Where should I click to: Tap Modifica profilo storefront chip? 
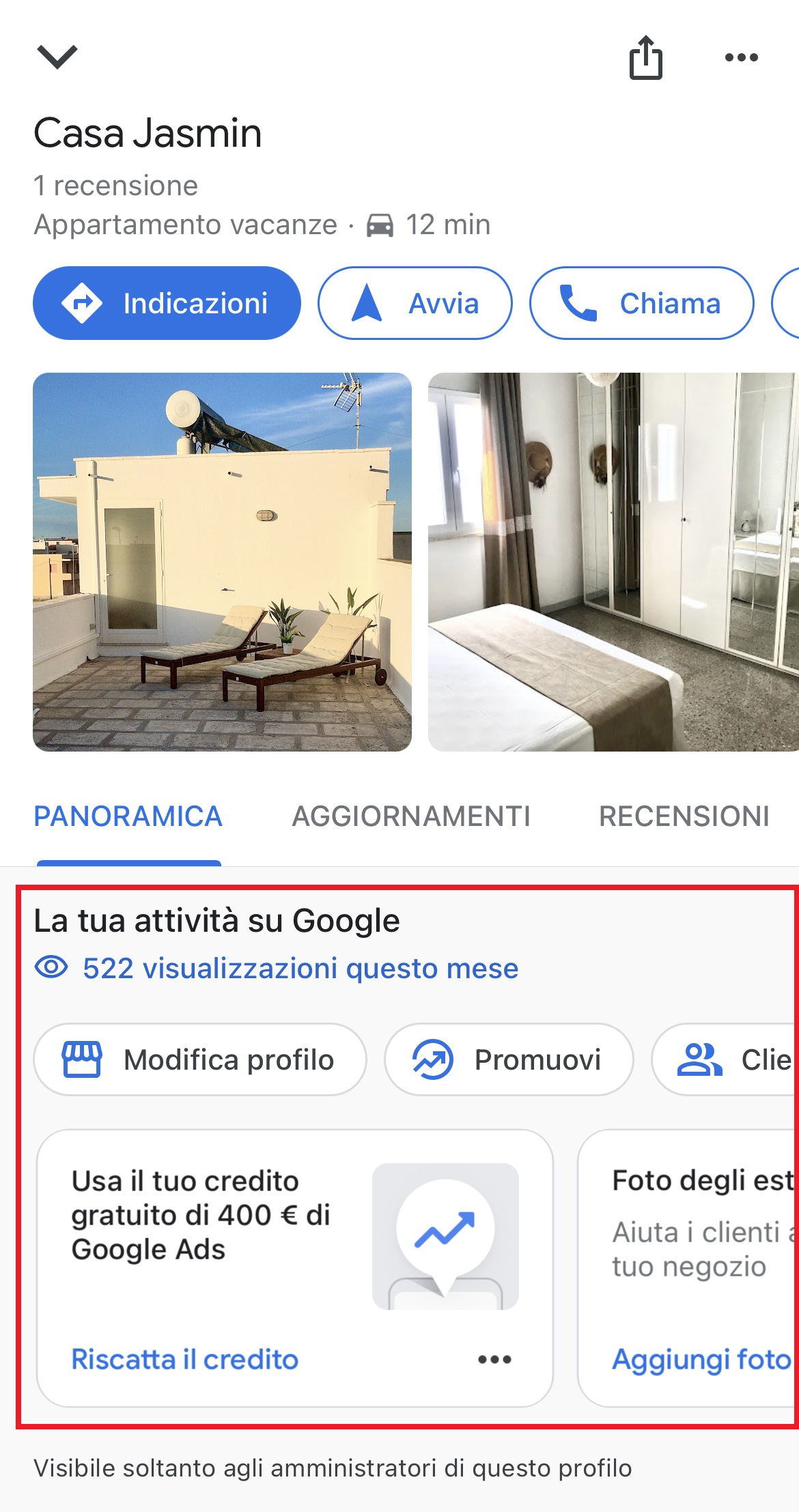tap(199, 1059)
